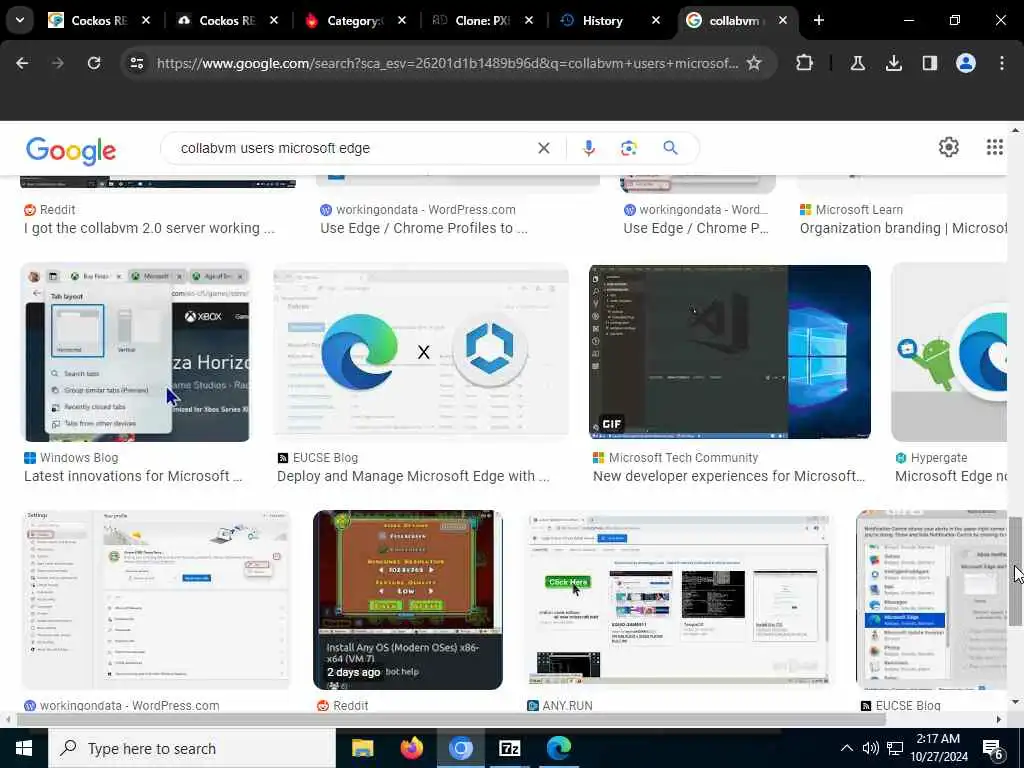Click the taskbar 'Type here to search' box
This screenshot has height=768, width=1024.
coord(191,748)
